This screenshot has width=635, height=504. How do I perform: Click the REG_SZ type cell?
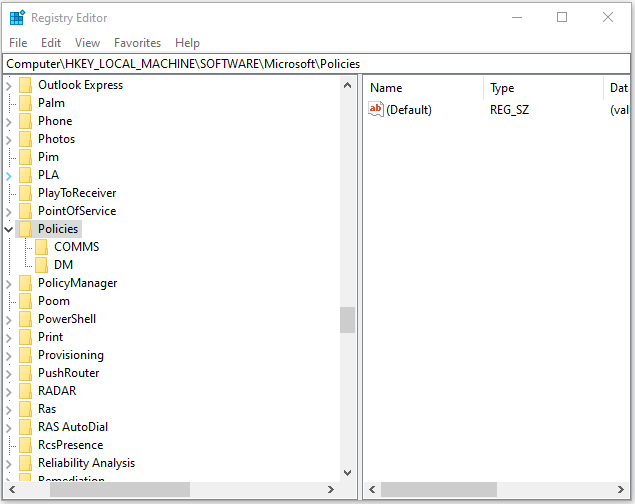tap(509, 110)
